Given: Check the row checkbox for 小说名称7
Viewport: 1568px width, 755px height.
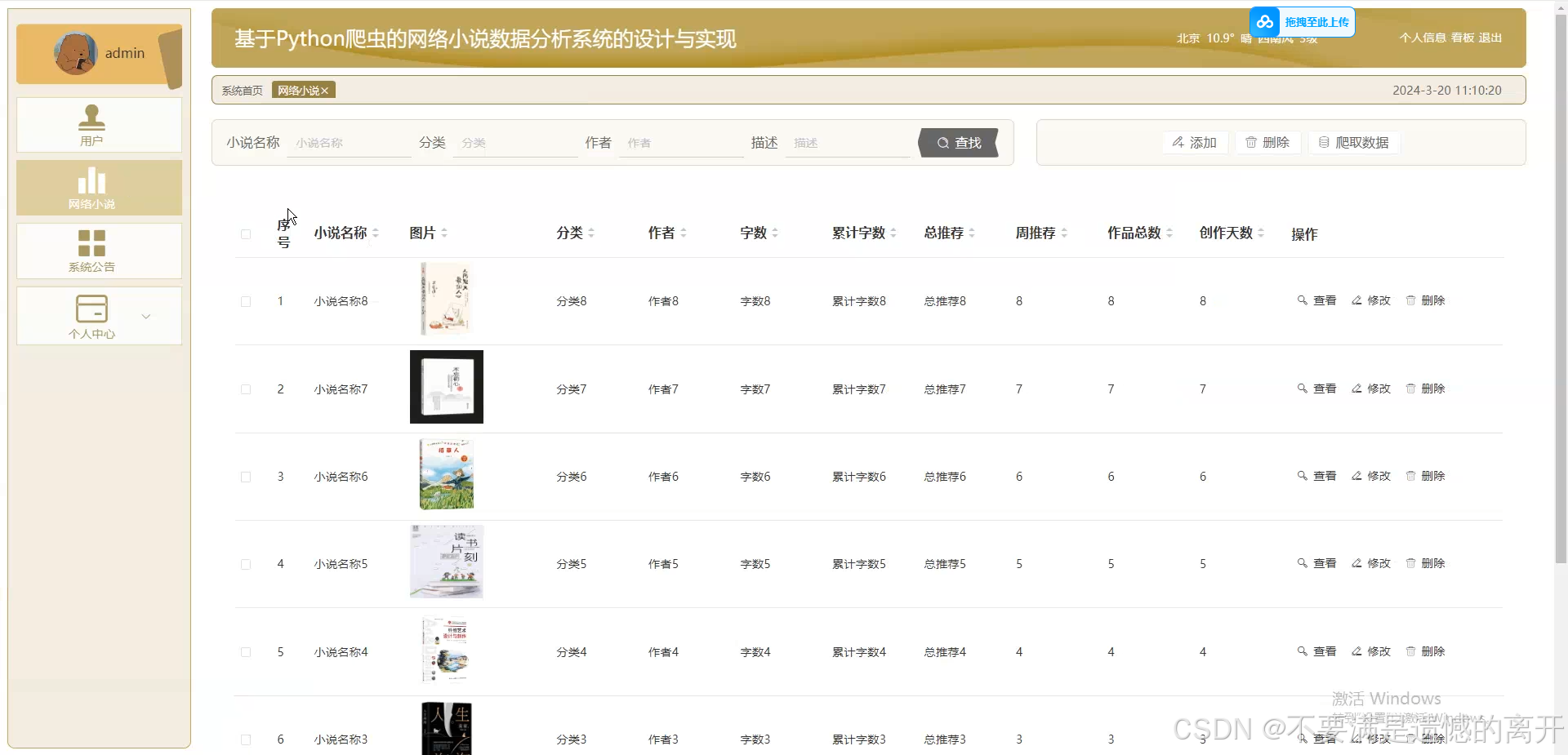Looking at the screenshot, I should [246, 389].
